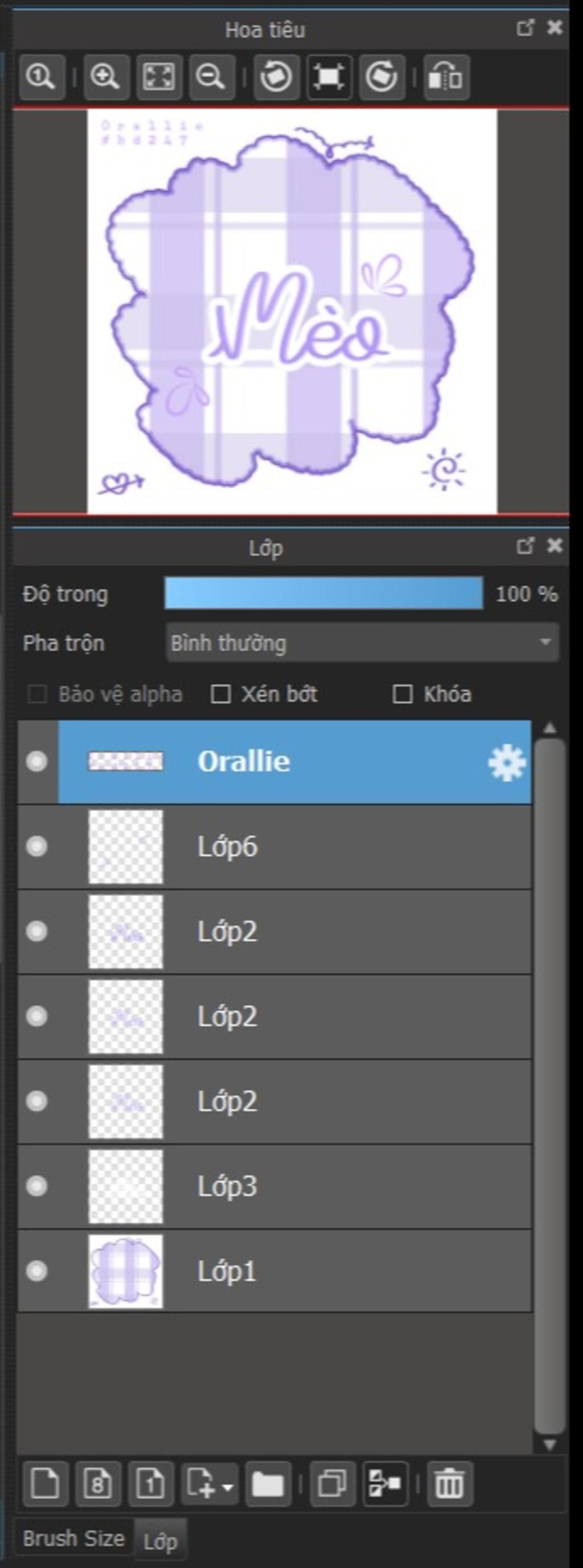Image resolution: width=583 pixels, height=1568 pixels.
Task: Select the Lớp3 layer row
Action: (275, 1186)
